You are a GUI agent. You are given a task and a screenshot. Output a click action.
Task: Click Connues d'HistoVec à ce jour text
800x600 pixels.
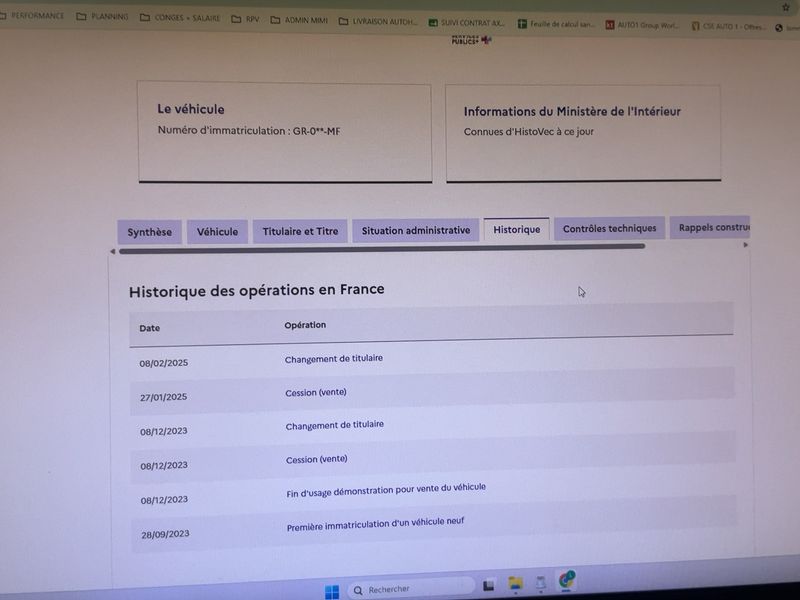(529, 132)
